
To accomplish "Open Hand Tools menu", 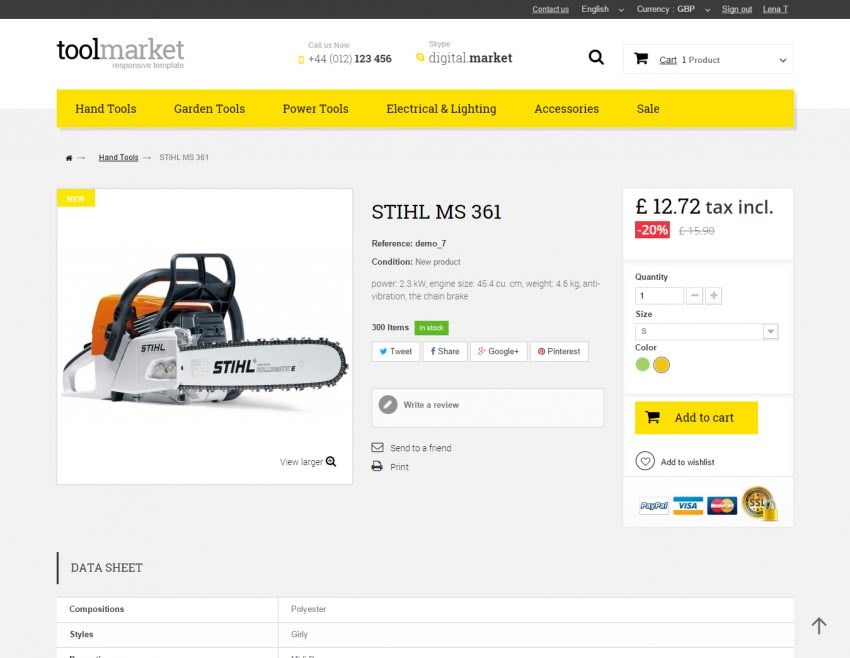I will (x=106, y=108).
